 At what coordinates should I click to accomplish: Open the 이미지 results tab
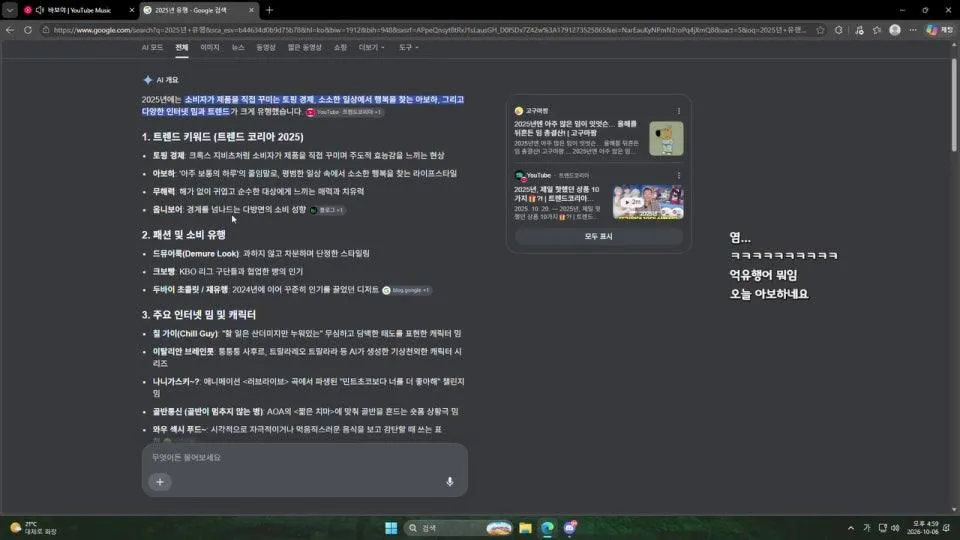click(209, 47)
